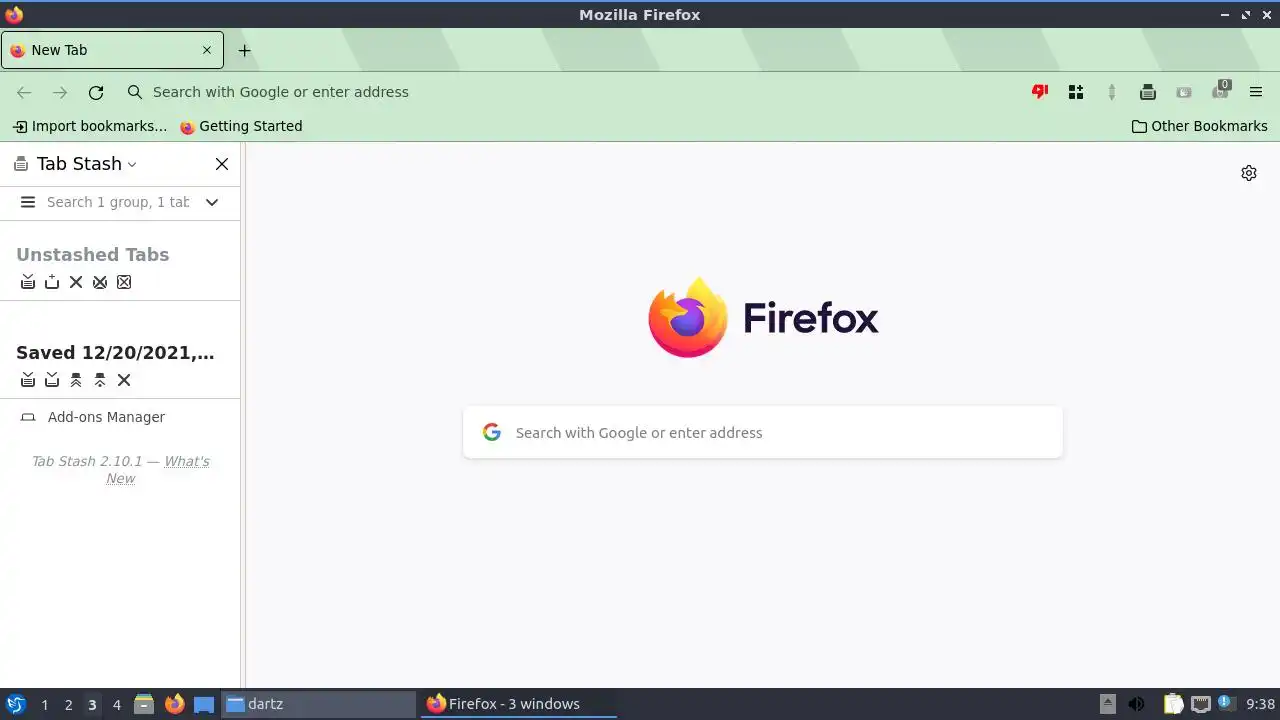Open Tab Stash hamburger menu beside search

click(28, 202)
